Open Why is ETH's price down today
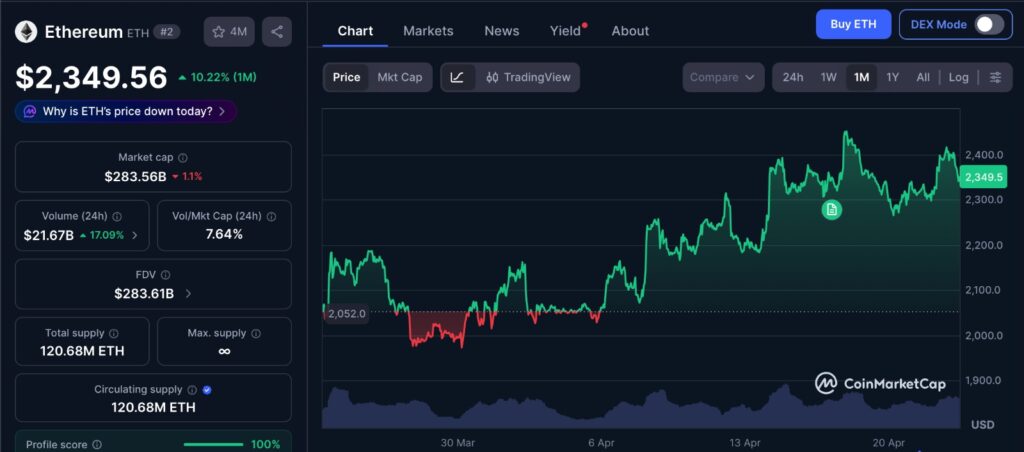The image size is (1024, 452). click(x=125, y=112)
